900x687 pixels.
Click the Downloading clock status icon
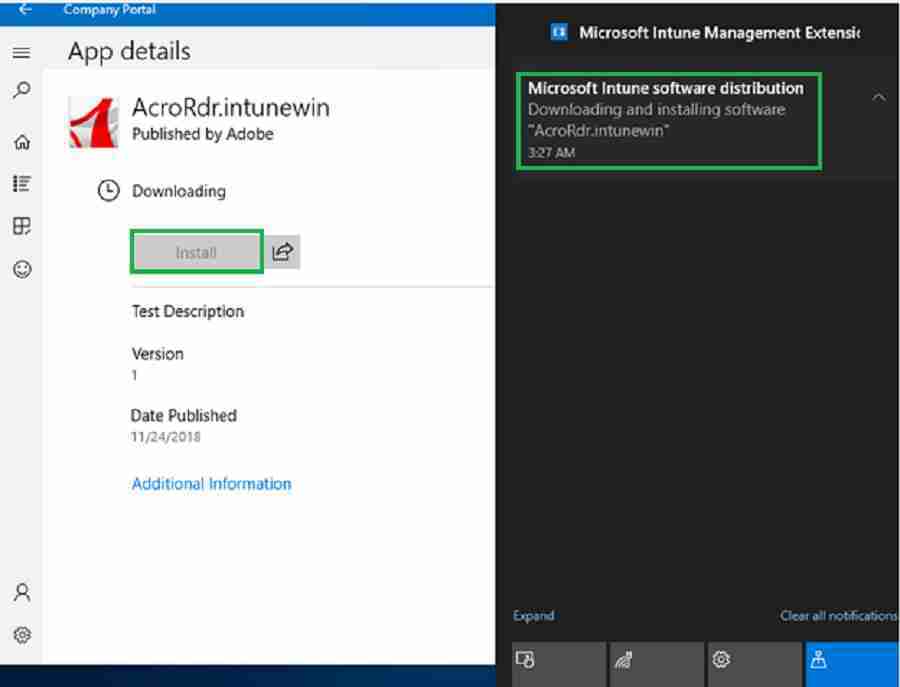coord(108,191)
